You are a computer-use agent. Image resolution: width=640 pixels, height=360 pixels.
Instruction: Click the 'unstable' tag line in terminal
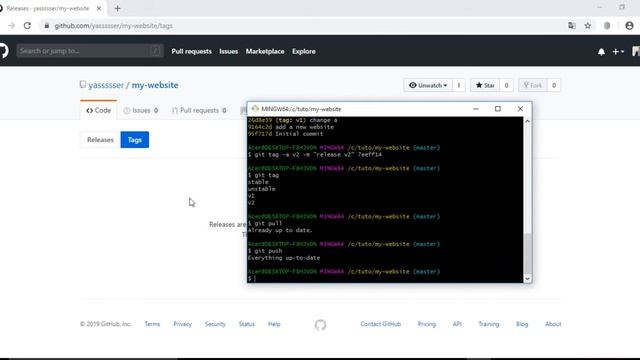[262, 189]
